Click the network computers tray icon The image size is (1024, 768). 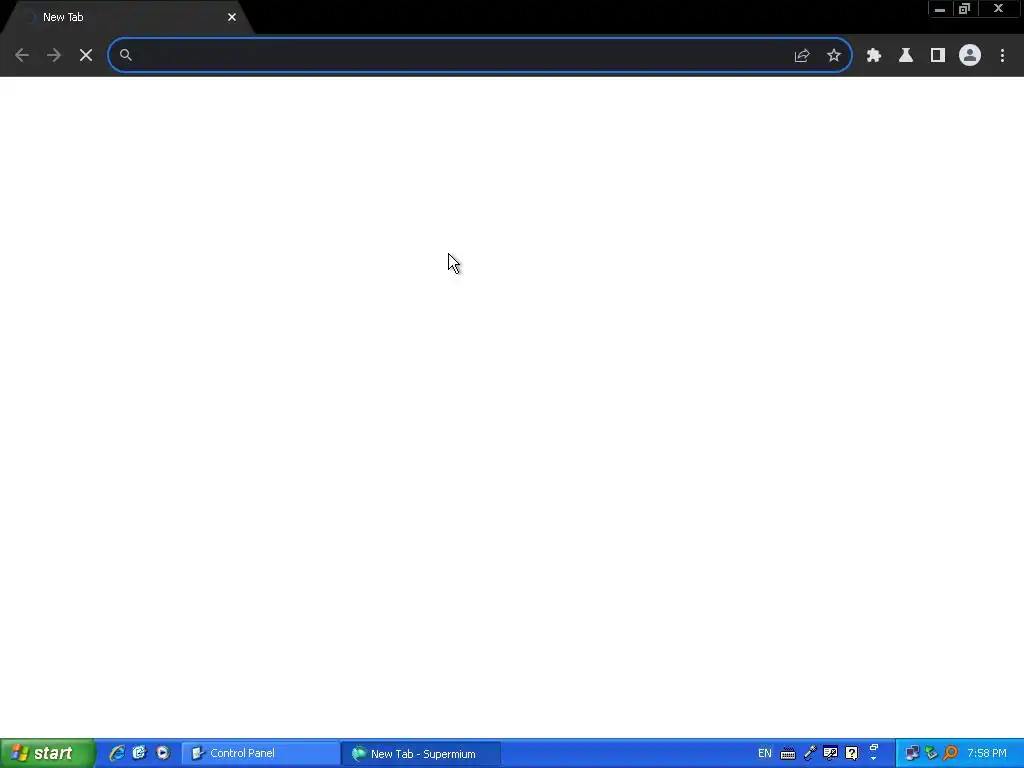click(912, 754)
